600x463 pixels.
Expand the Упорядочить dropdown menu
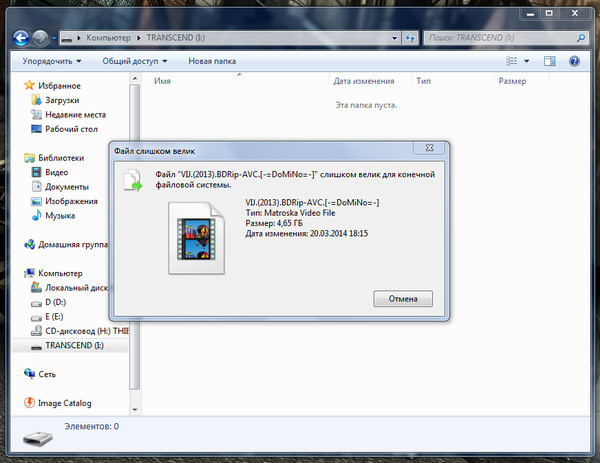click(52, 61)
